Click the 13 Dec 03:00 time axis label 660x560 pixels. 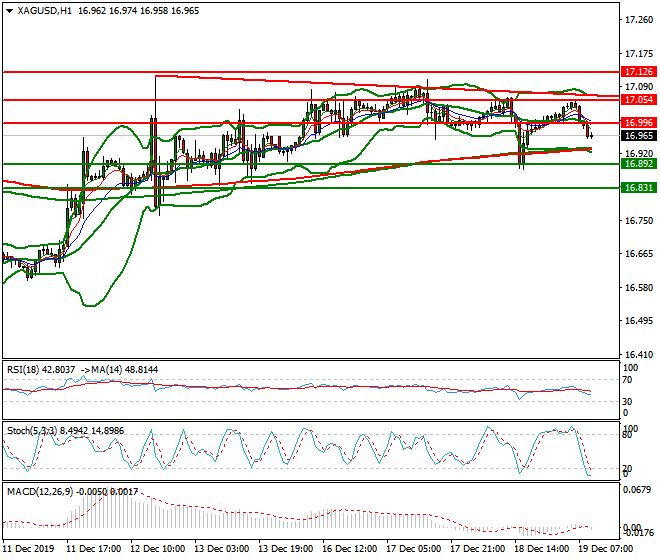(221, 549)
